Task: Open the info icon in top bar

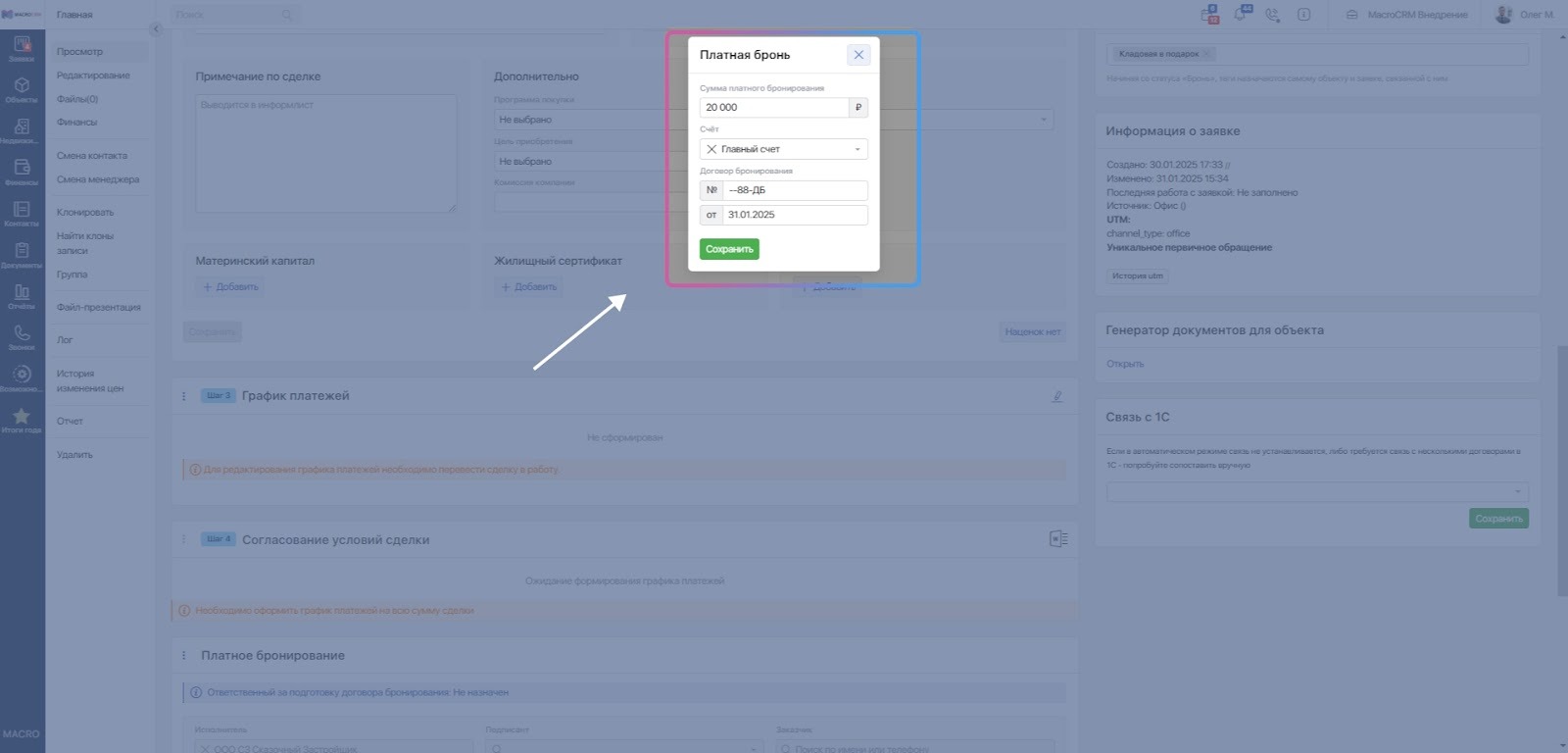Action: click(x=1303, y=15)
